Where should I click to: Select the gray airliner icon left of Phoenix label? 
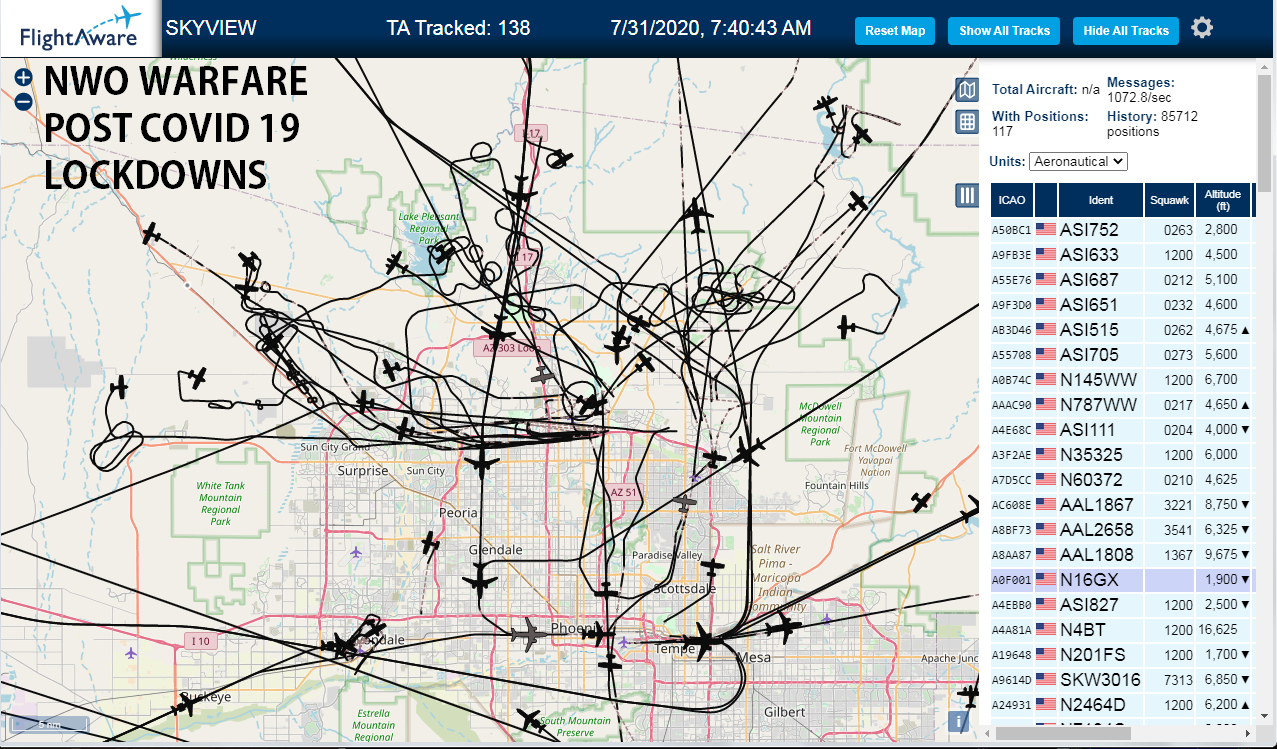pyautogui.click(x=530, y=633)
